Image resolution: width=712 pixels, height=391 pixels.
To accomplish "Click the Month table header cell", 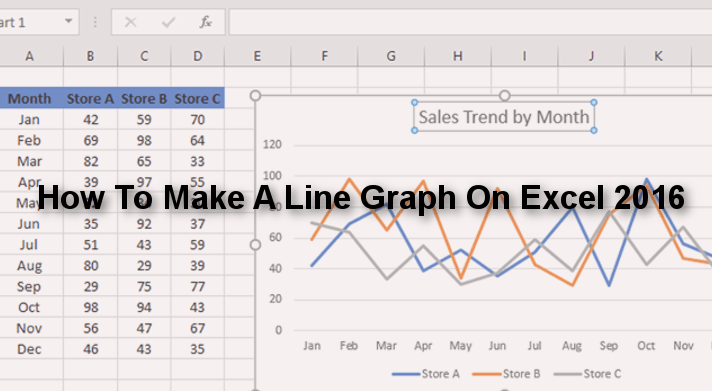I will [30, 99].
